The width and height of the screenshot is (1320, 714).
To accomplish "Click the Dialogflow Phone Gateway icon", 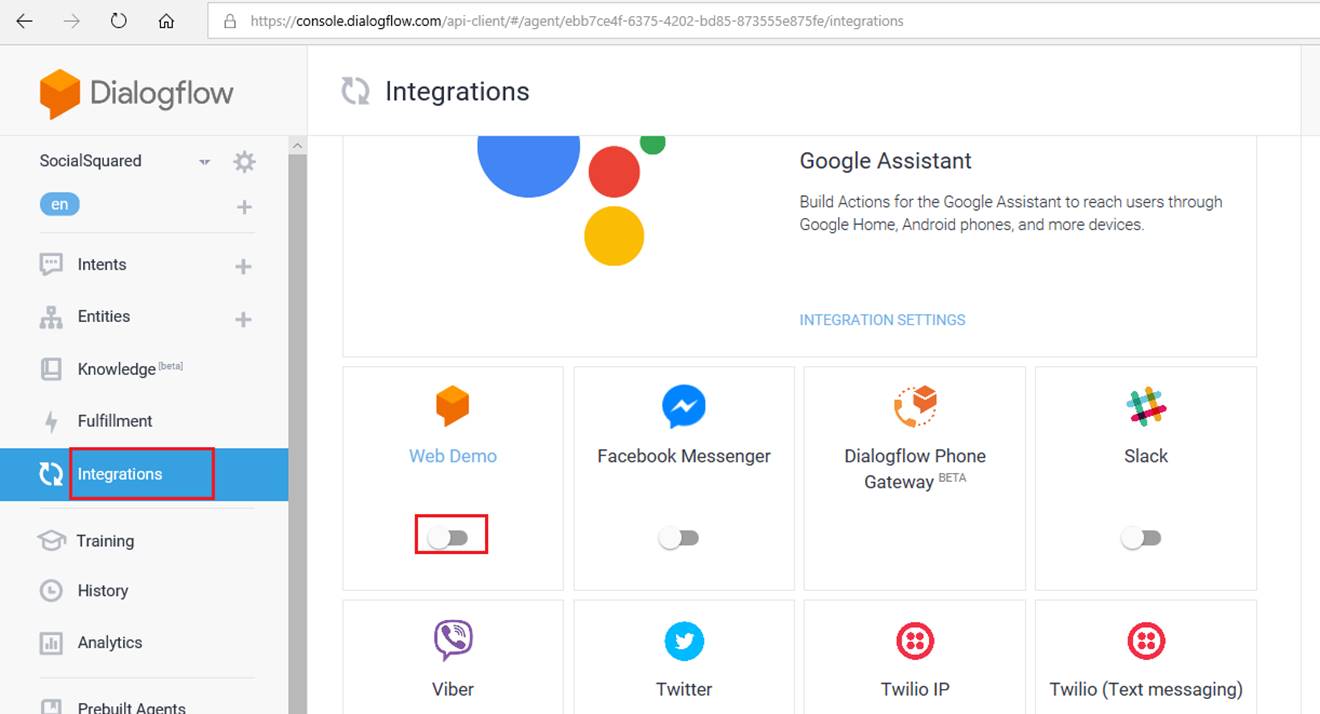I will [915, 407].
